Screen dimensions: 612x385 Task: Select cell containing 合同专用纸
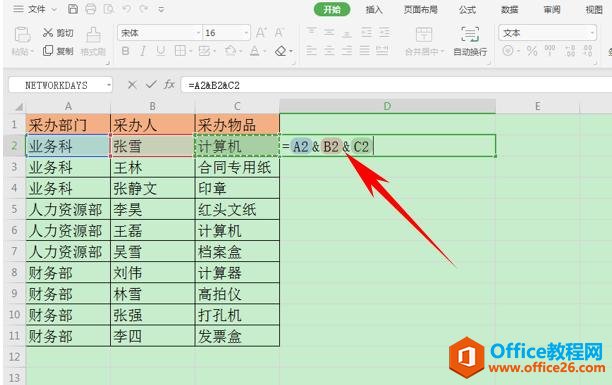click(237, 167)
